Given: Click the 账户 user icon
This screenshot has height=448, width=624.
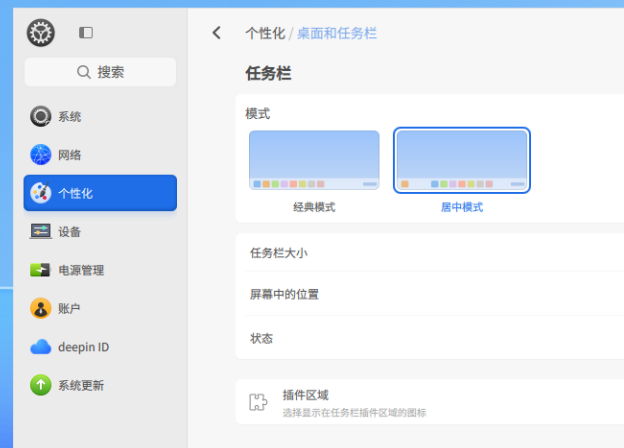Looking at the screenshot, I should pyautogui.click(x=41, y=308).
